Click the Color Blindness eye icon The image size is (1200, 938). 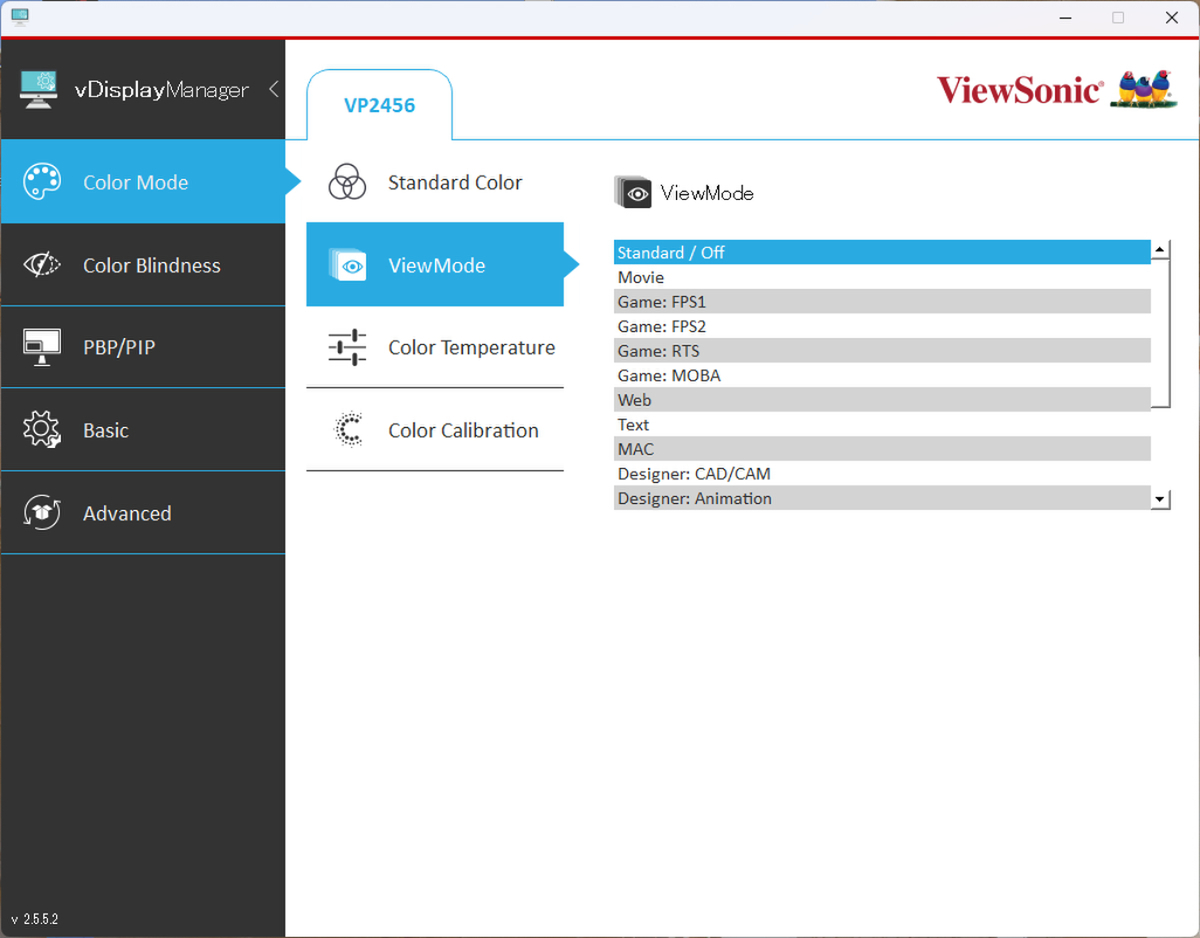pyautogui.click(x=42, y=265)
